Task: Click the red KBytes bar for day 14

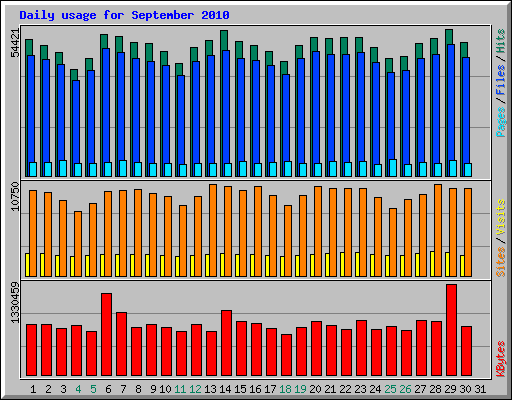Action: click(x=227, y=343)
